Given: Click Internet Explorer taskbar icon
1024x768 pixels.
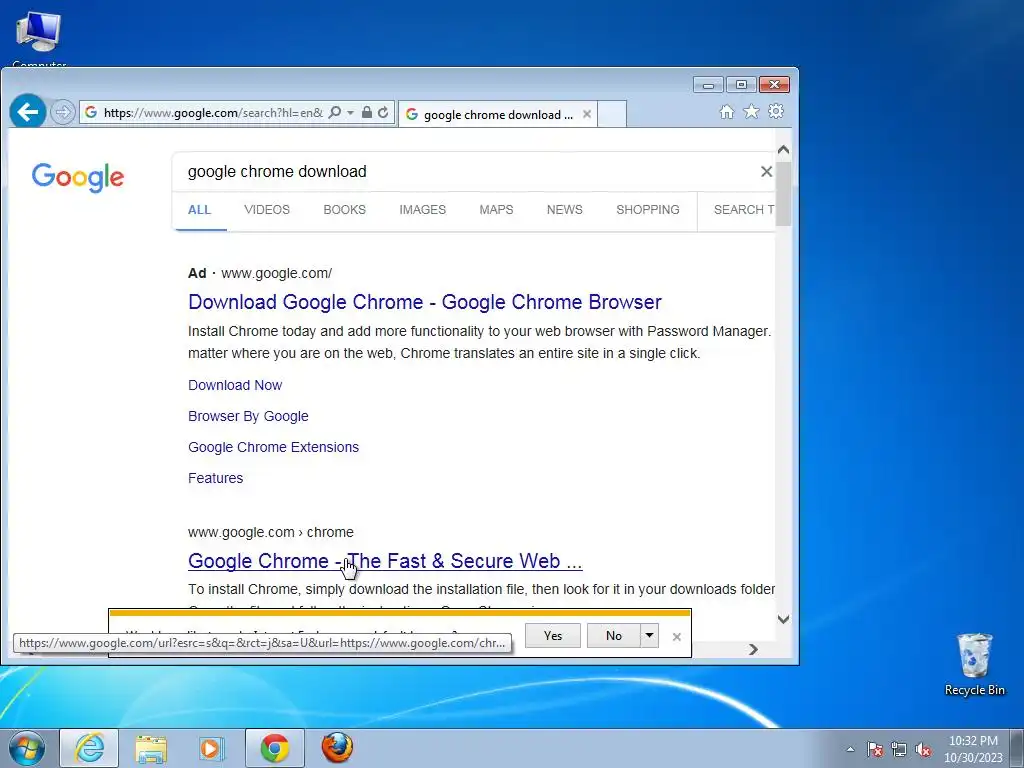Looking at the screenshot, I should pyautogui.click(x=89, y=748).
